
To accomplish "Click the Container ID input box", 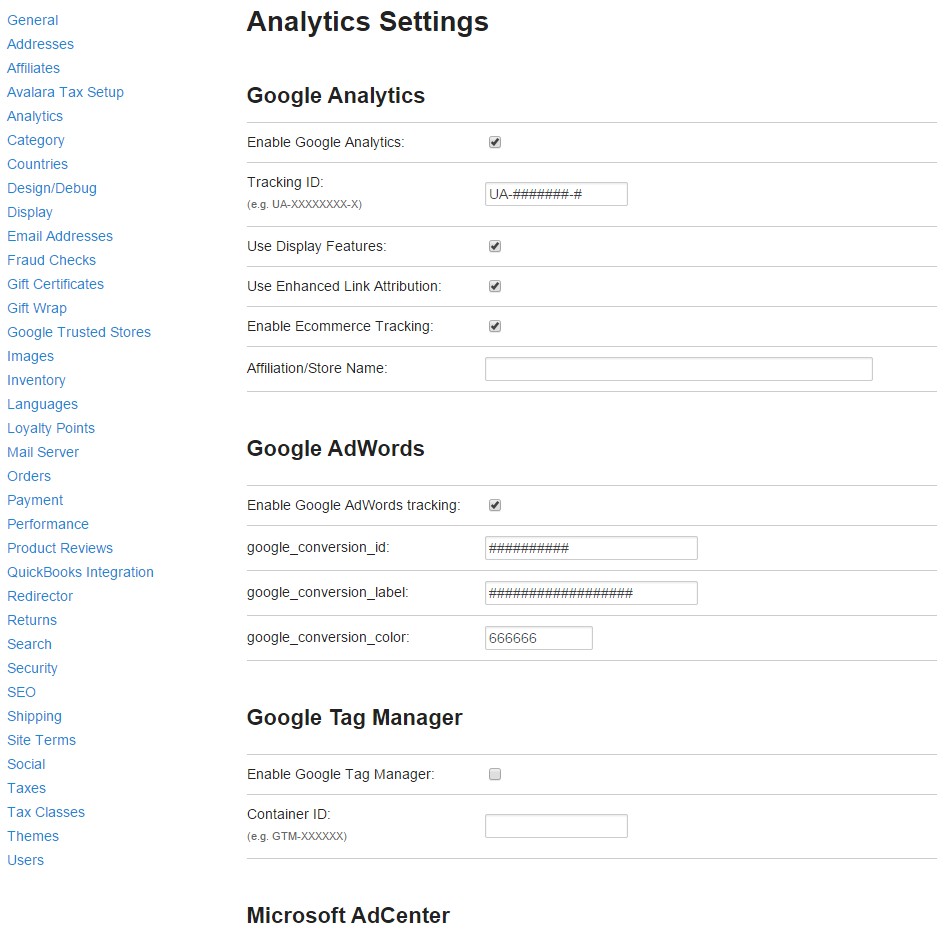I will pos(556,827).
